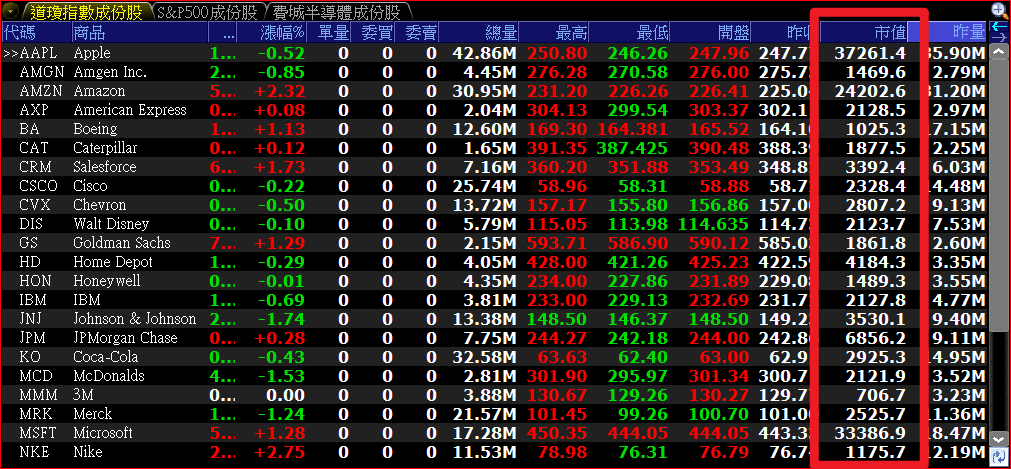
Task: Select the IBM ticker code
Action: [x=33, y=300]
